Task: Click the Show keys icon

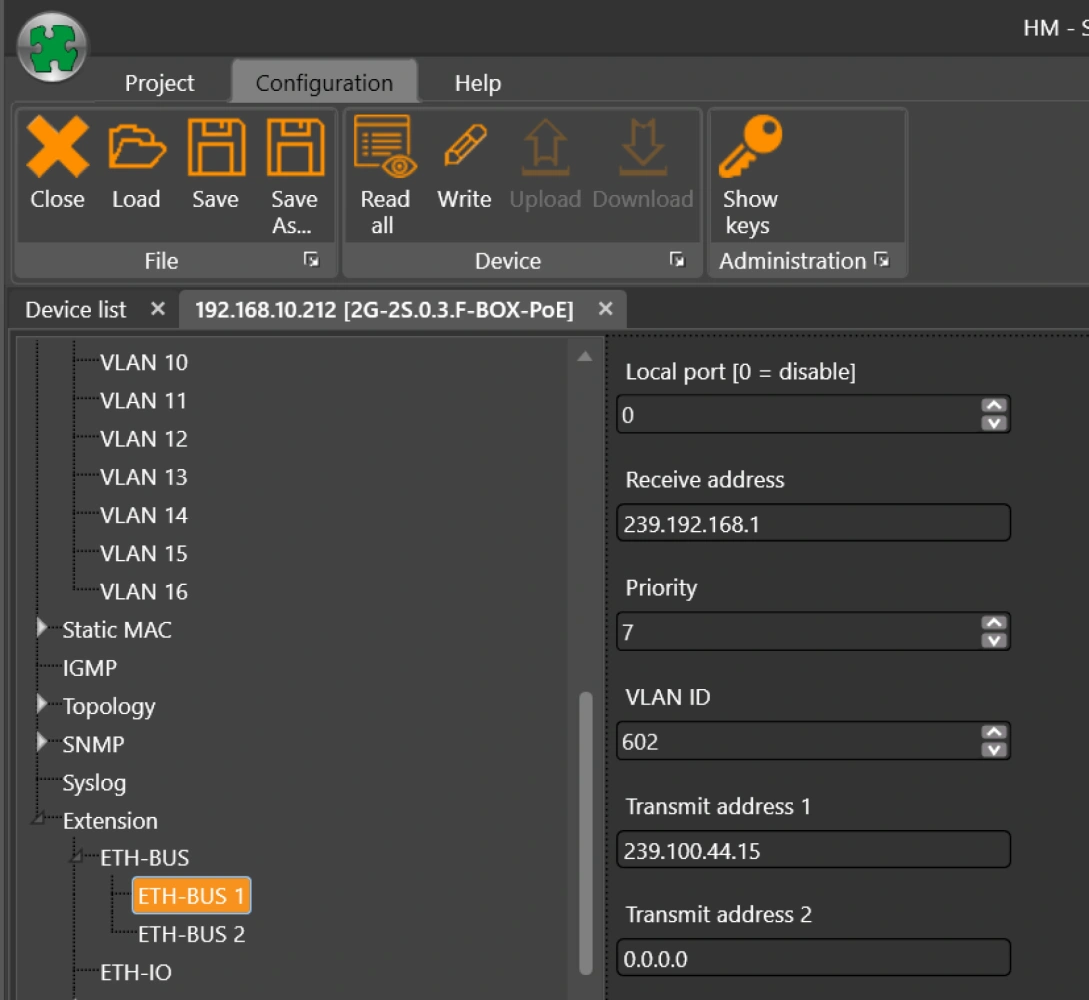Action: click(x=750, y=147)
